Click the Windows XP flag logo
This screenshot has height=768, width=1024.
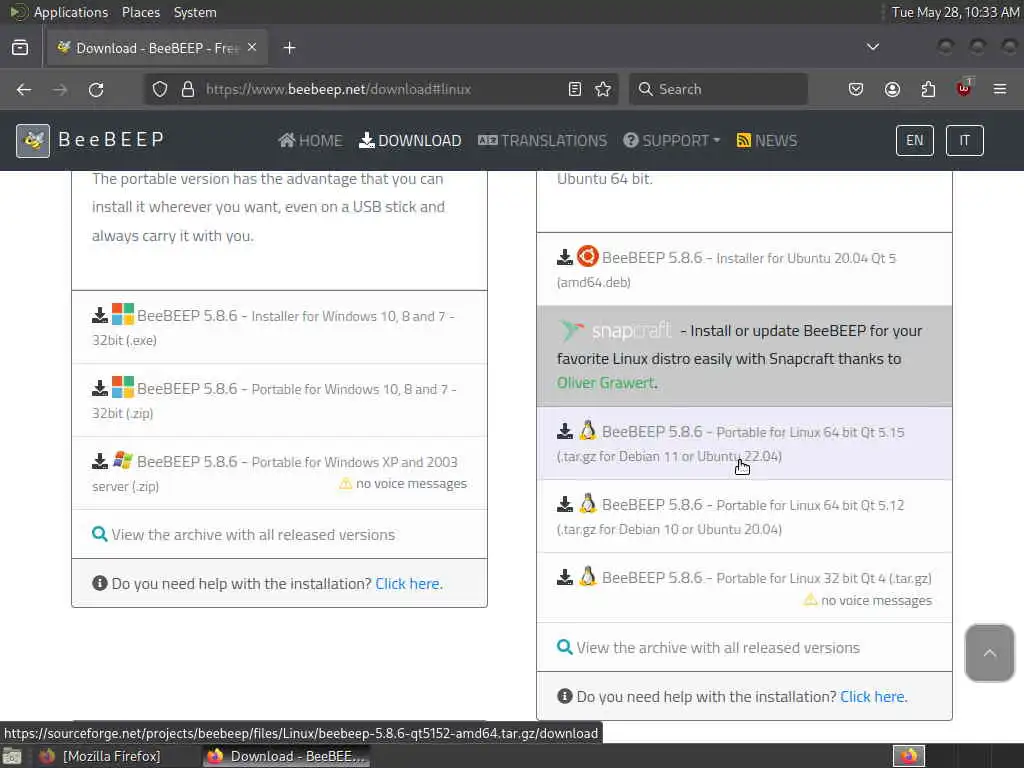coord(123,460)
